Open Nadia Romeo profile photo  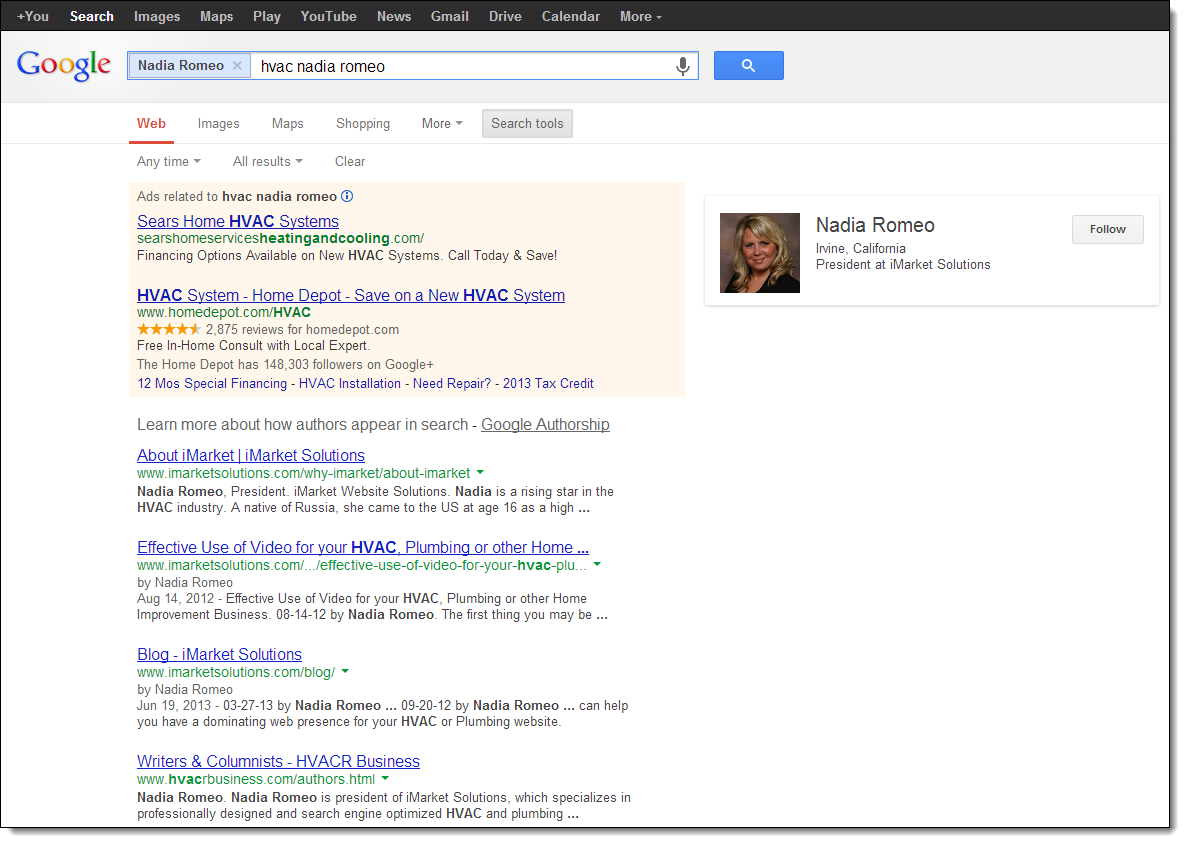760,253
